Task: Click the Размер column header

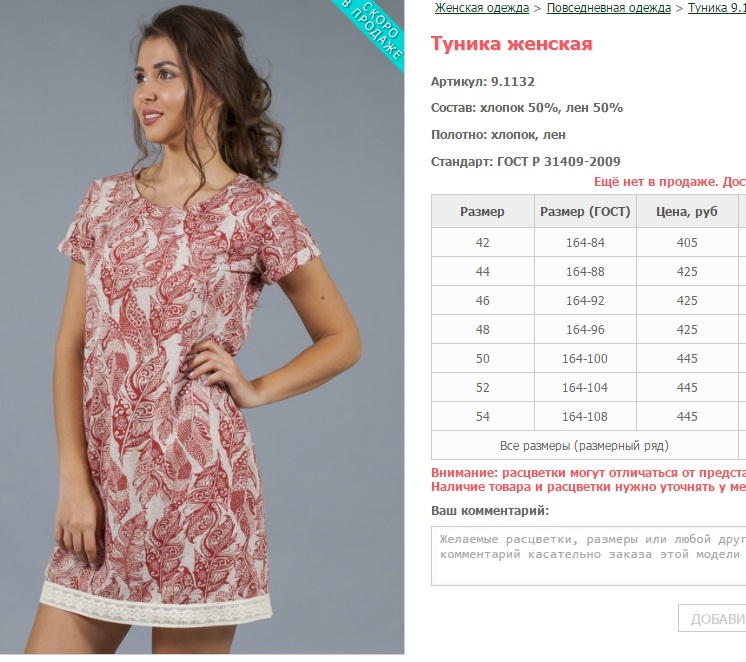Action: click(482, 211)
